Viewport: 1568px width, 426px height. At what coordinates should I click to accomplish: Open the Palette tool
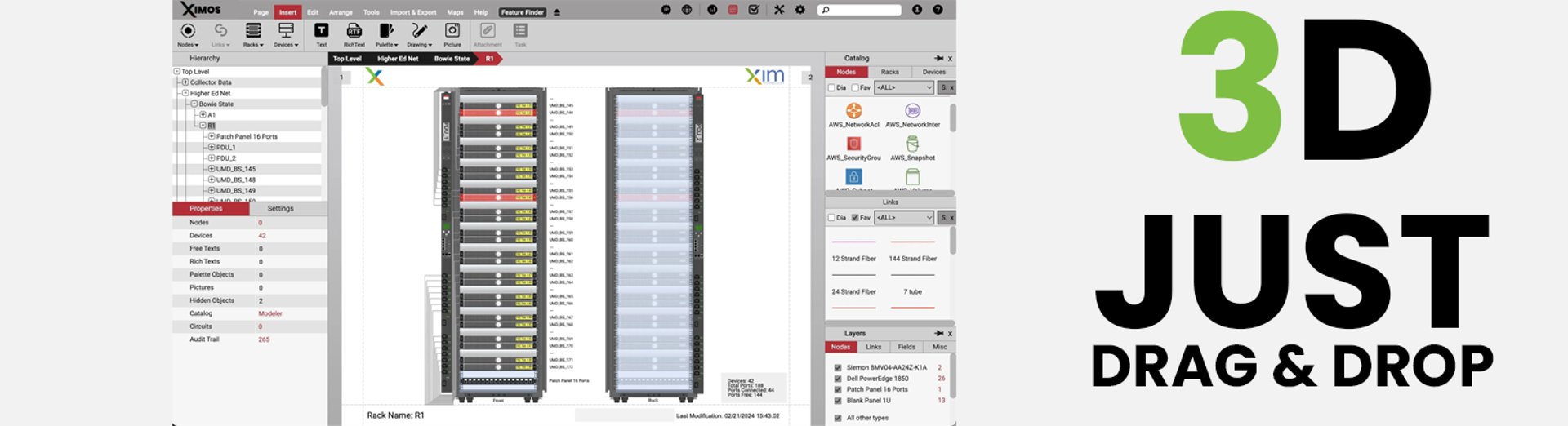click(x=386, y=35)
